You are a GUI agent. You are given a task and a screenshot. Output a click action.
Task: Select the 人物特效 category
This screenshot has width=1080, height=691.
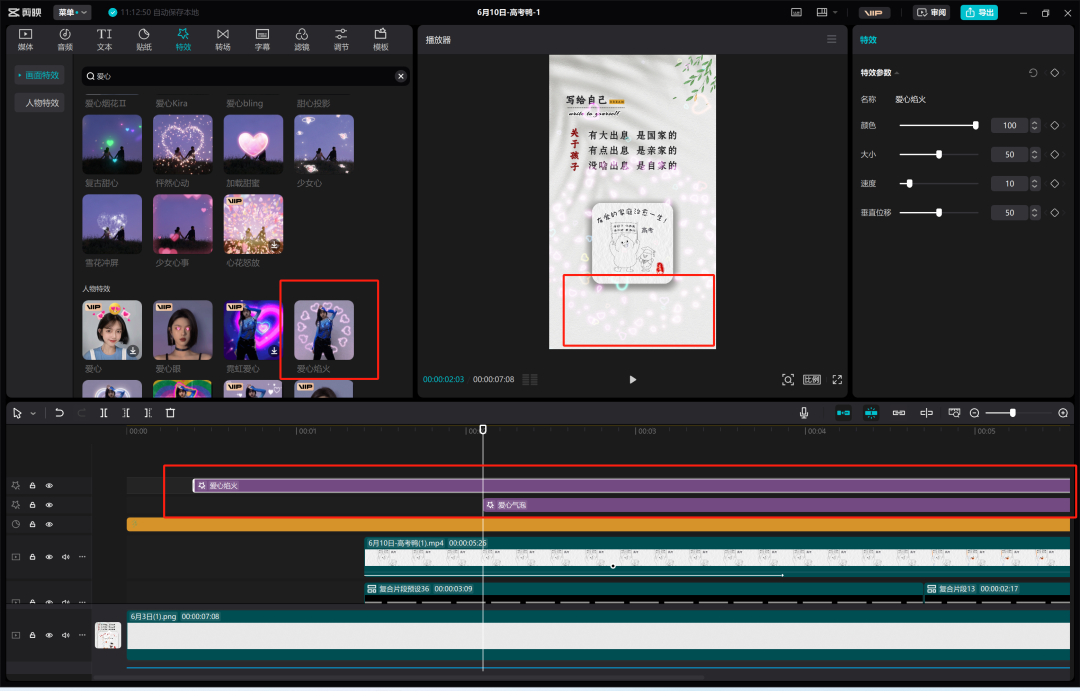[x=42, y=103]
